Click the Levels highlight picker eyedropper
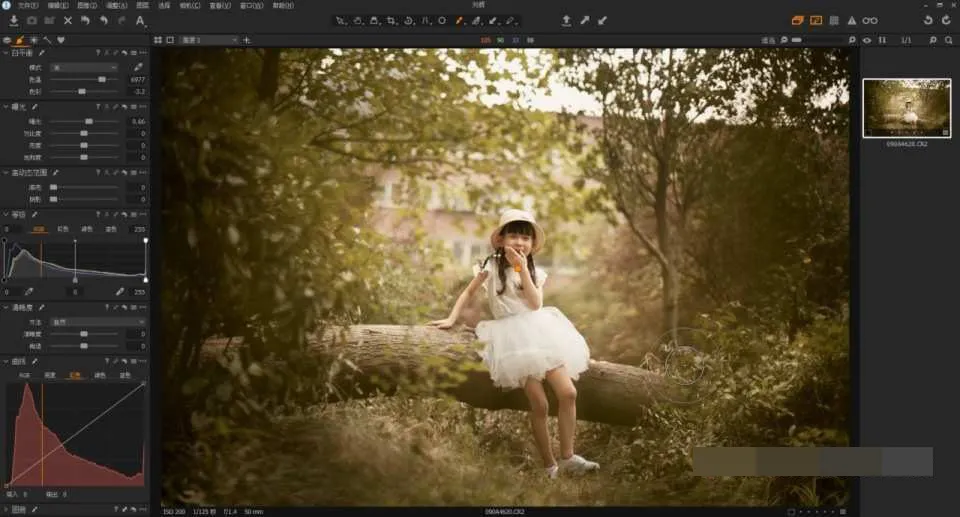The height and width of the screenshot is (517, 960). pos(120,292)
